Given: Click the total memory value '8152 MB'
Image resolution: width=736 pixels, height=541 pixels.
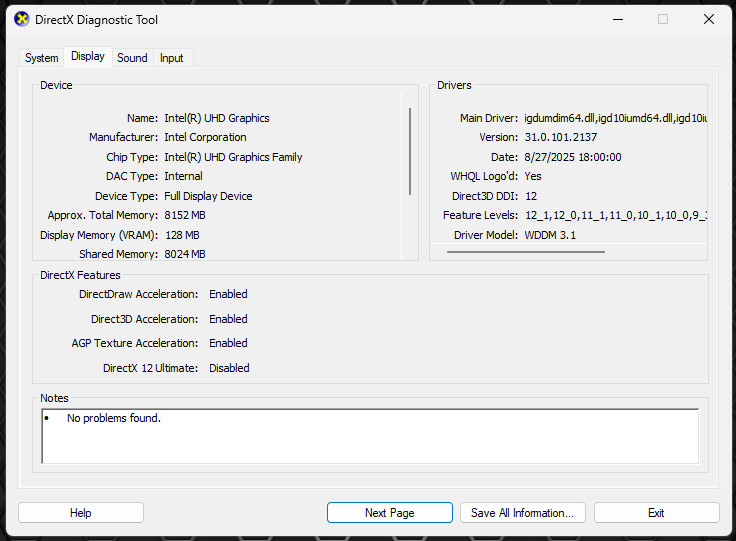Looking at the screenshot, I should pos(185,215).
